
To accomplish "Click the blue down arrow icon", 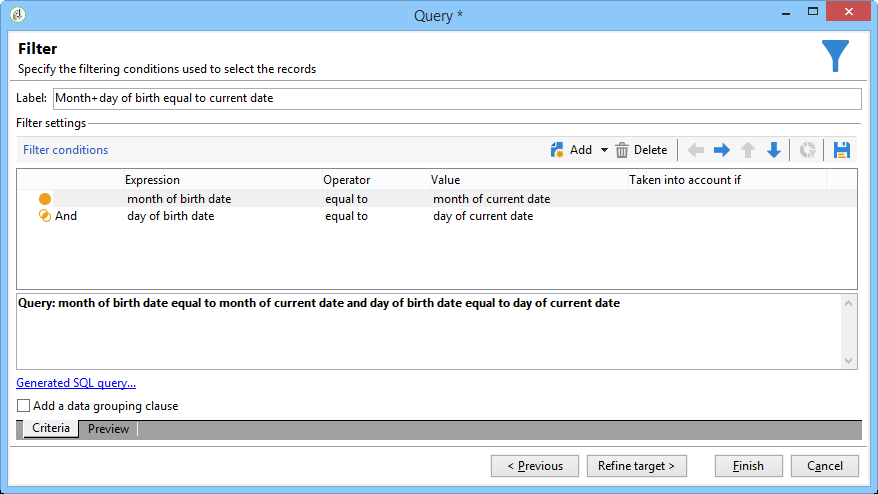I will 773,150.
